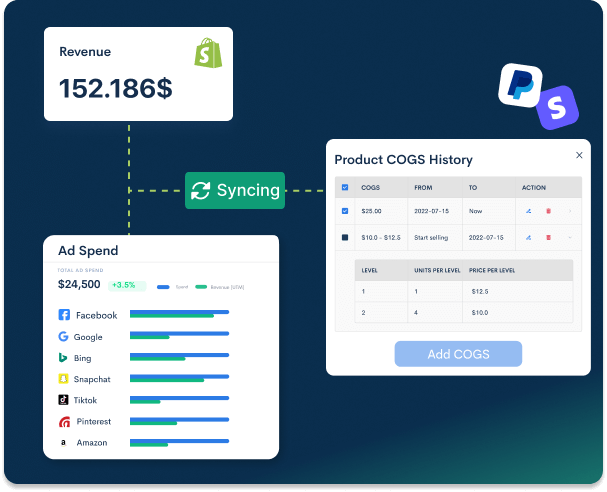Edit the $25.00 COGS entry
This screenshot has width=607, height=492.
529,211
